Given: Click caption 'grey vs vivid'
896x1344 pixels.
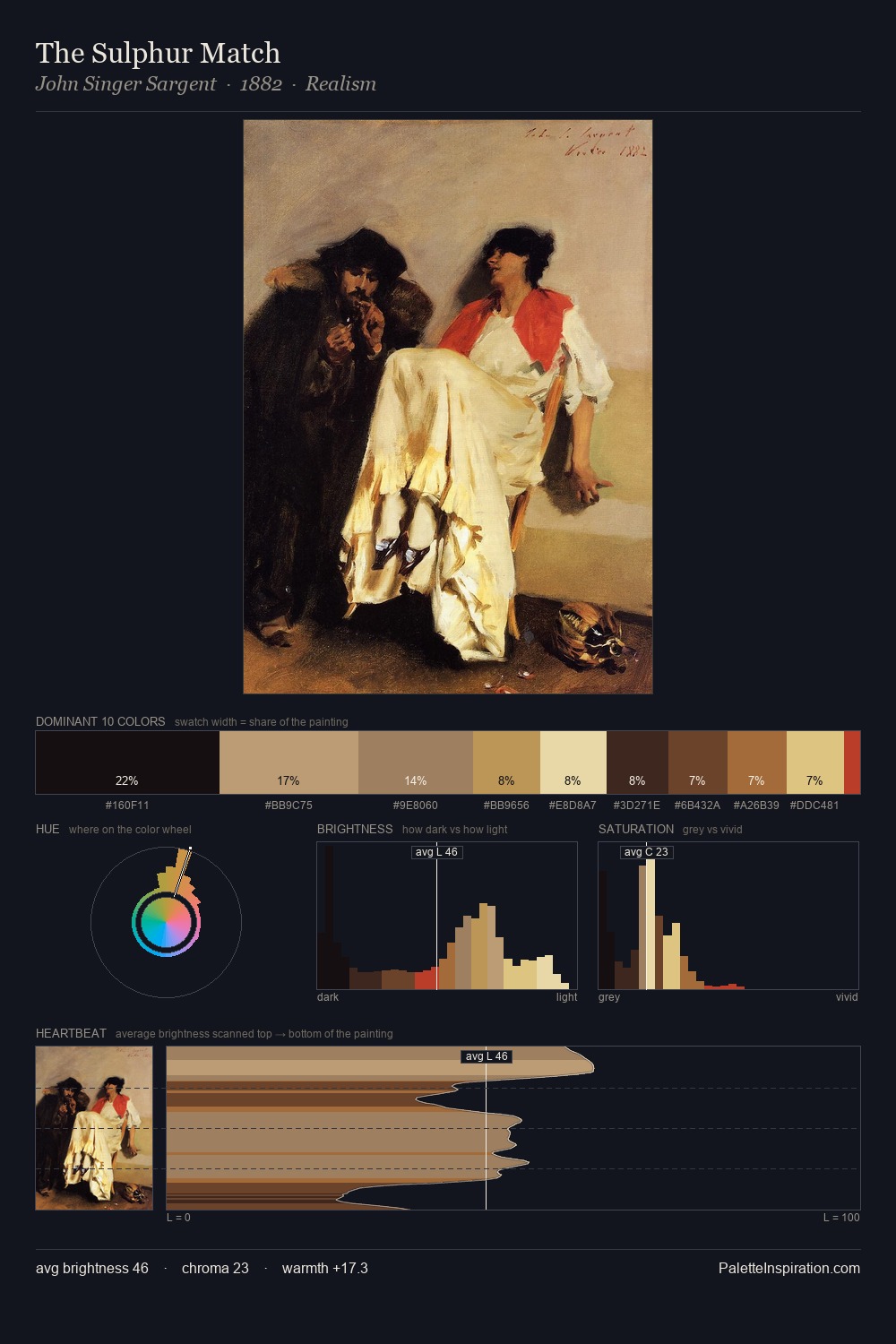Looking at the screenshot, I should pyautogui.click(x=712, y=830).
